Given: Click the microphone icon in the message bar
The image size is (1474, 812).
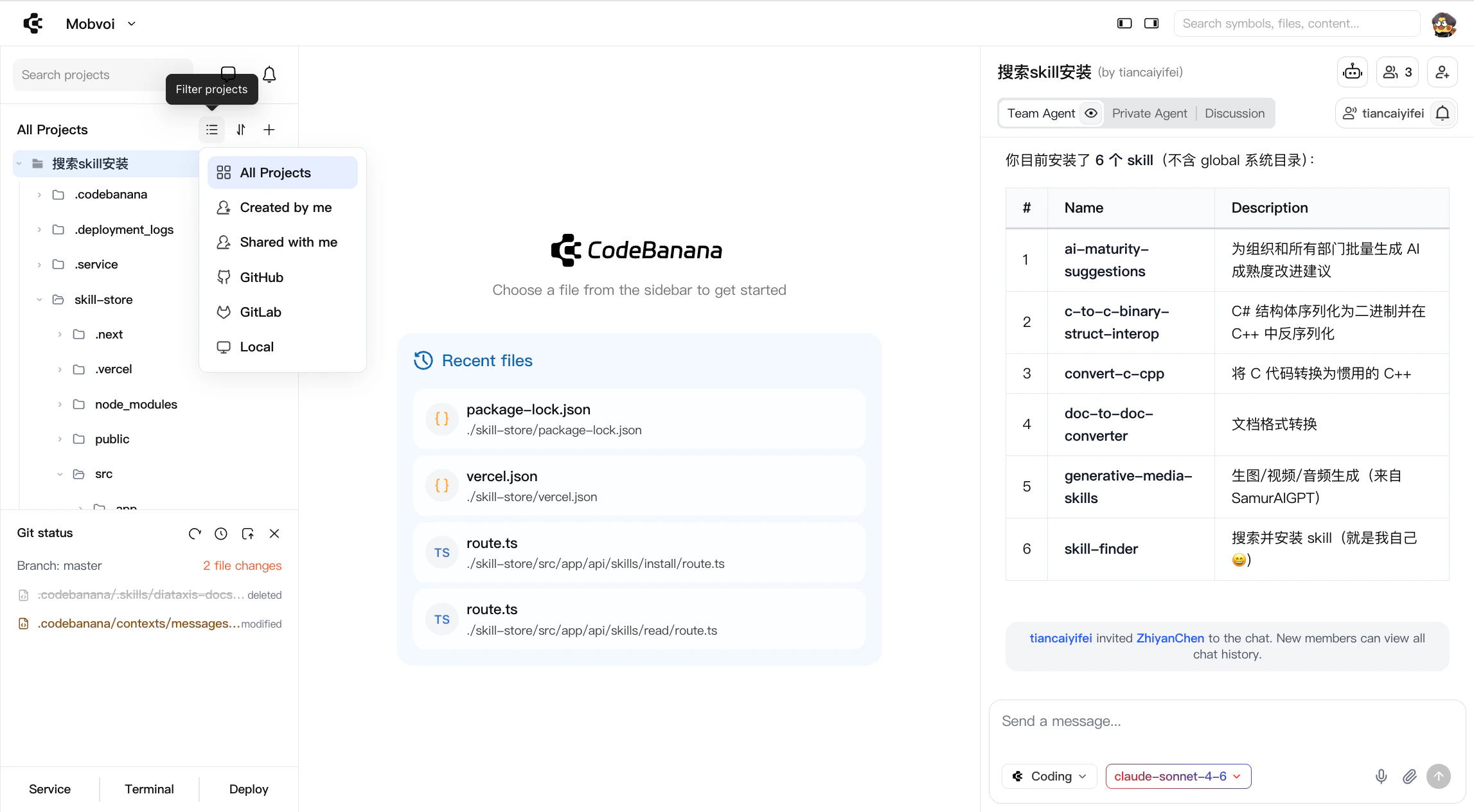Looking at the screenshot, I should tap(1381, 776).
